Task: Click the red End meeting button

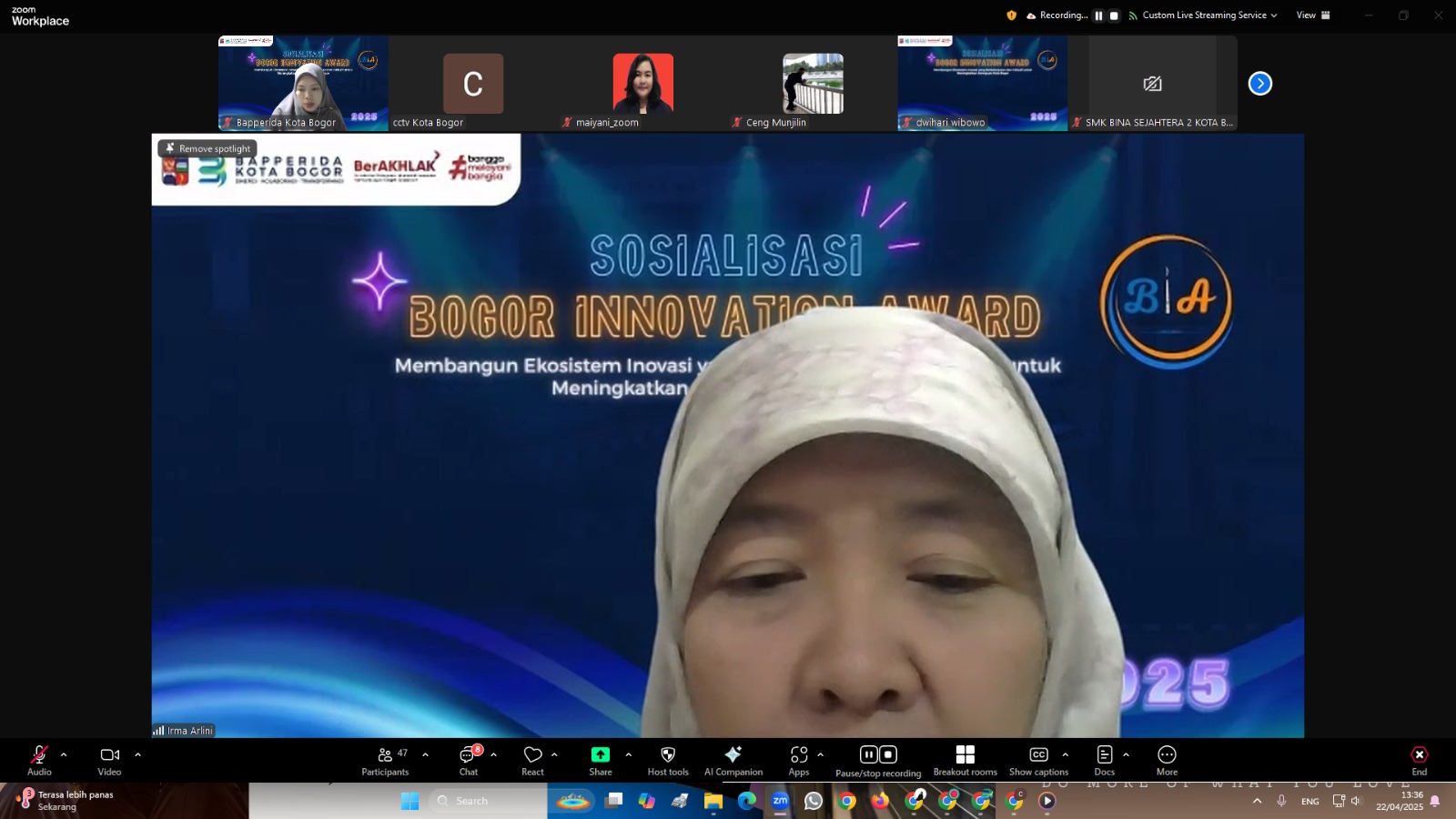Action: tap(1420, 761)
